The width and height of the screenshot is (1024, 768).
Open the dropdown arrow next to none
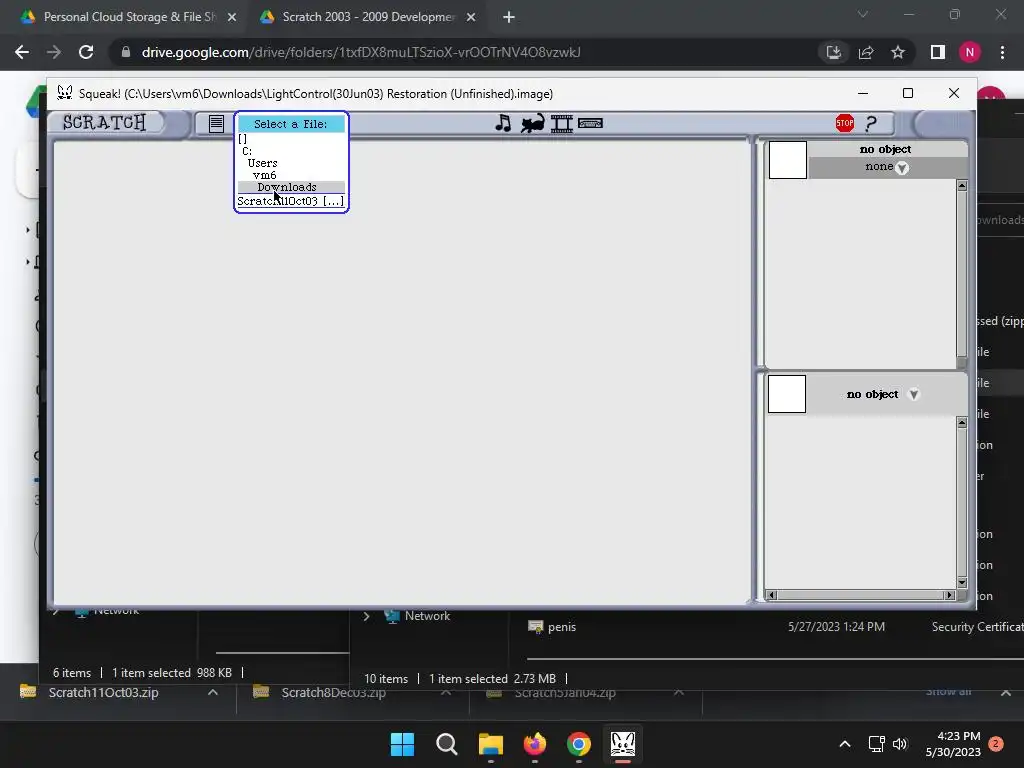coord(902,168)
